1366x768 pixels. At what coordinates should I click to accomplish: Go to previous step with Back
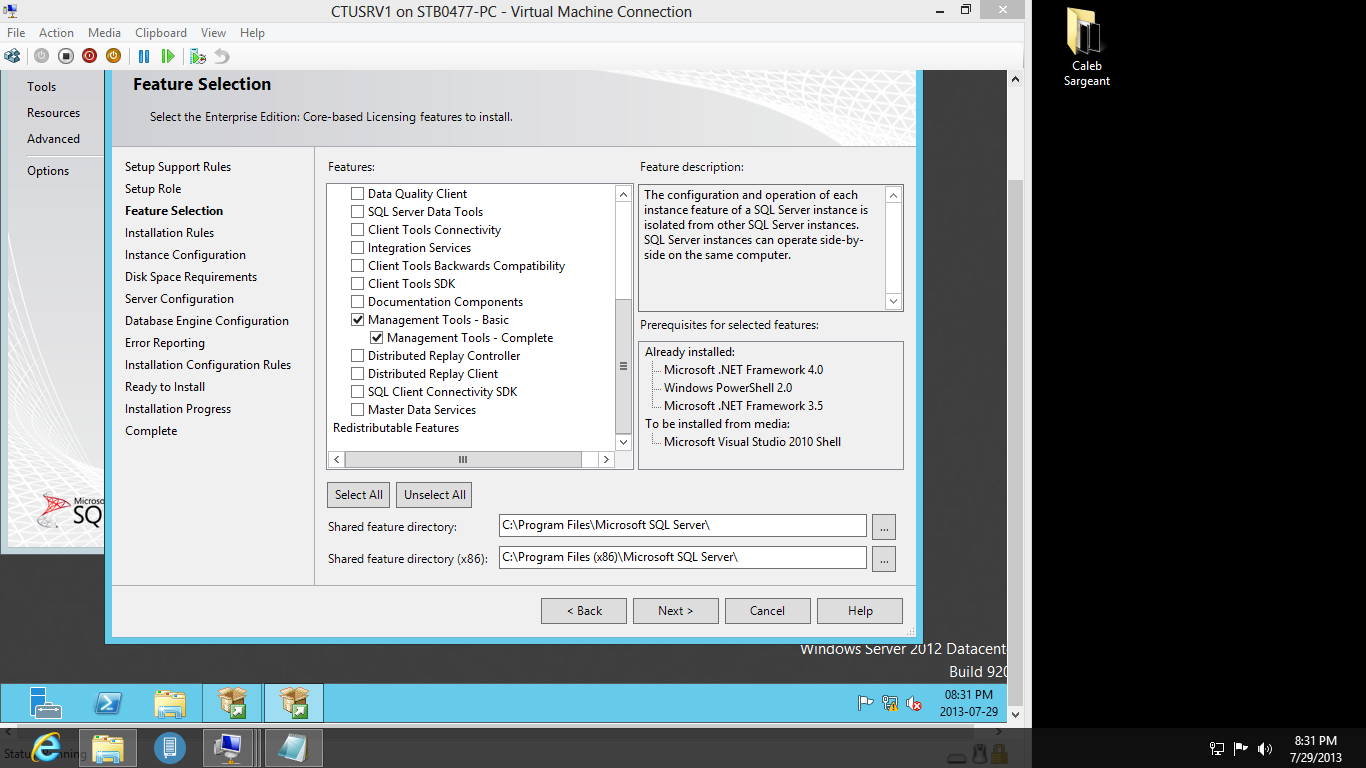584,611
